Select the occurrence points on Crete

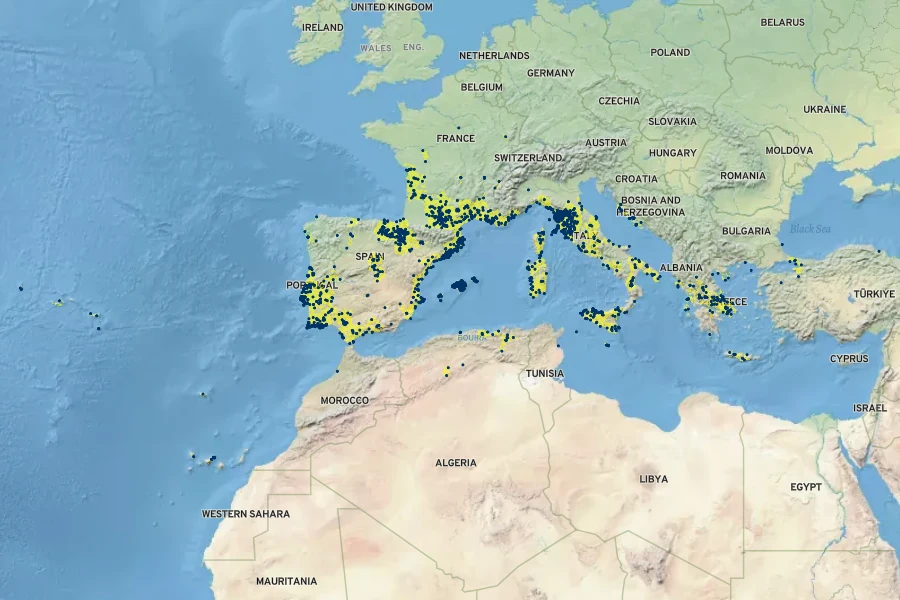tap(739, 355)
